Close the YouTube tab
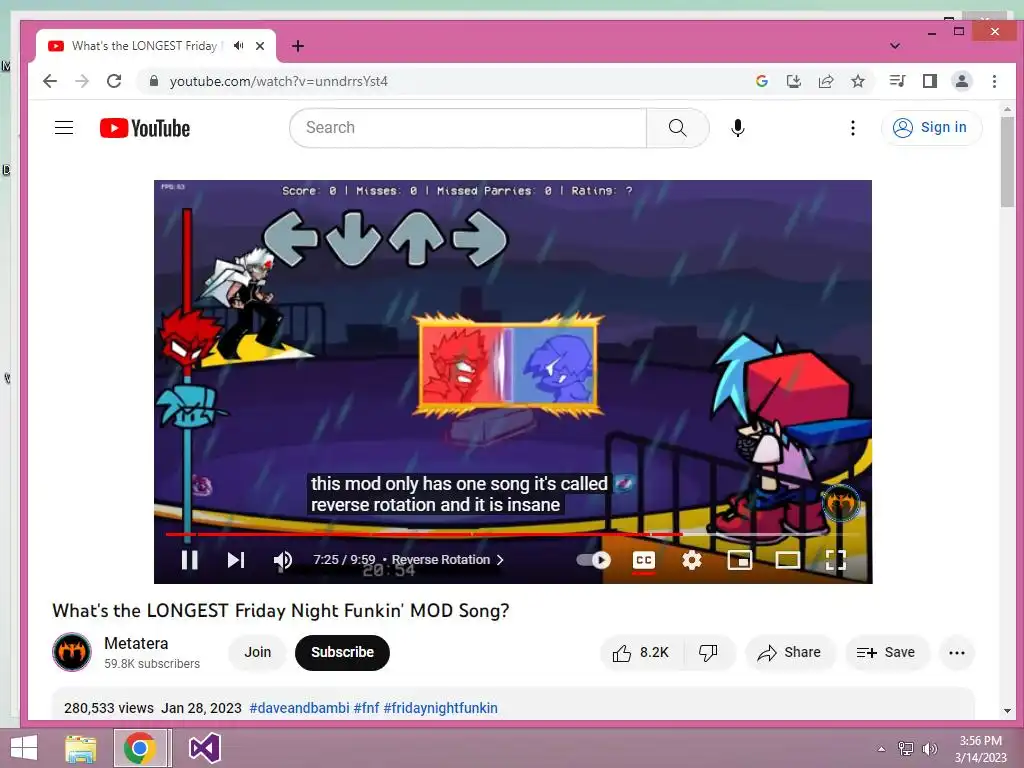Screen dimensions: 1024x768 [260, 46]
